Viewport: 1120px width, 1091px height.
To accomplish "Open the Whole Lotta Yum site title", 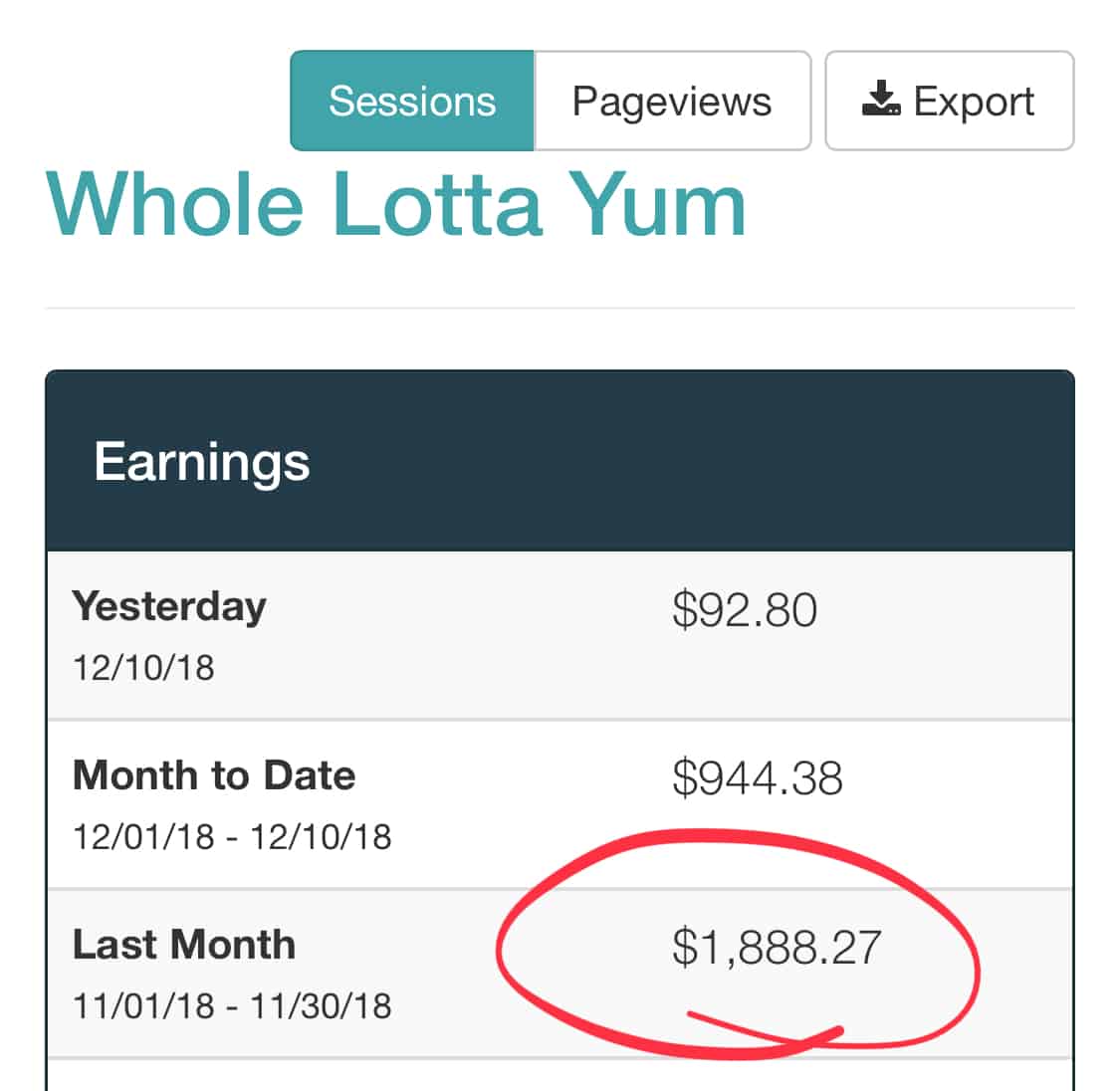I will pyautogui.click(x=396, y=204).
